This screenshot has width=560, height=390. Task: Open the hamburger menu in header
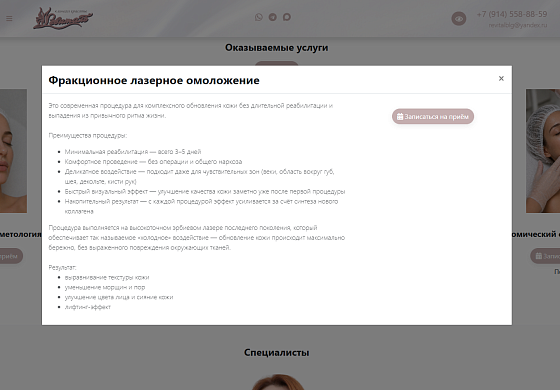coord(9,18)
